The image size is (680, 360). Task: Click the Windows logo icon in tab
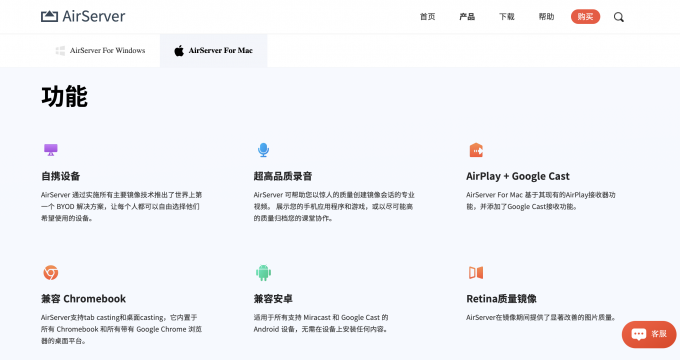pos(60,51)
